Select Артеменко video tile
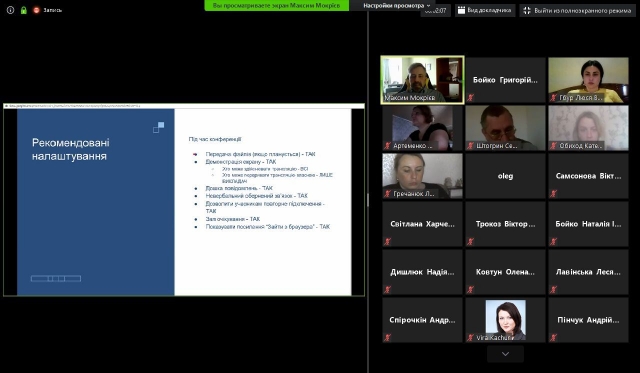 click(x=422, y=128)
